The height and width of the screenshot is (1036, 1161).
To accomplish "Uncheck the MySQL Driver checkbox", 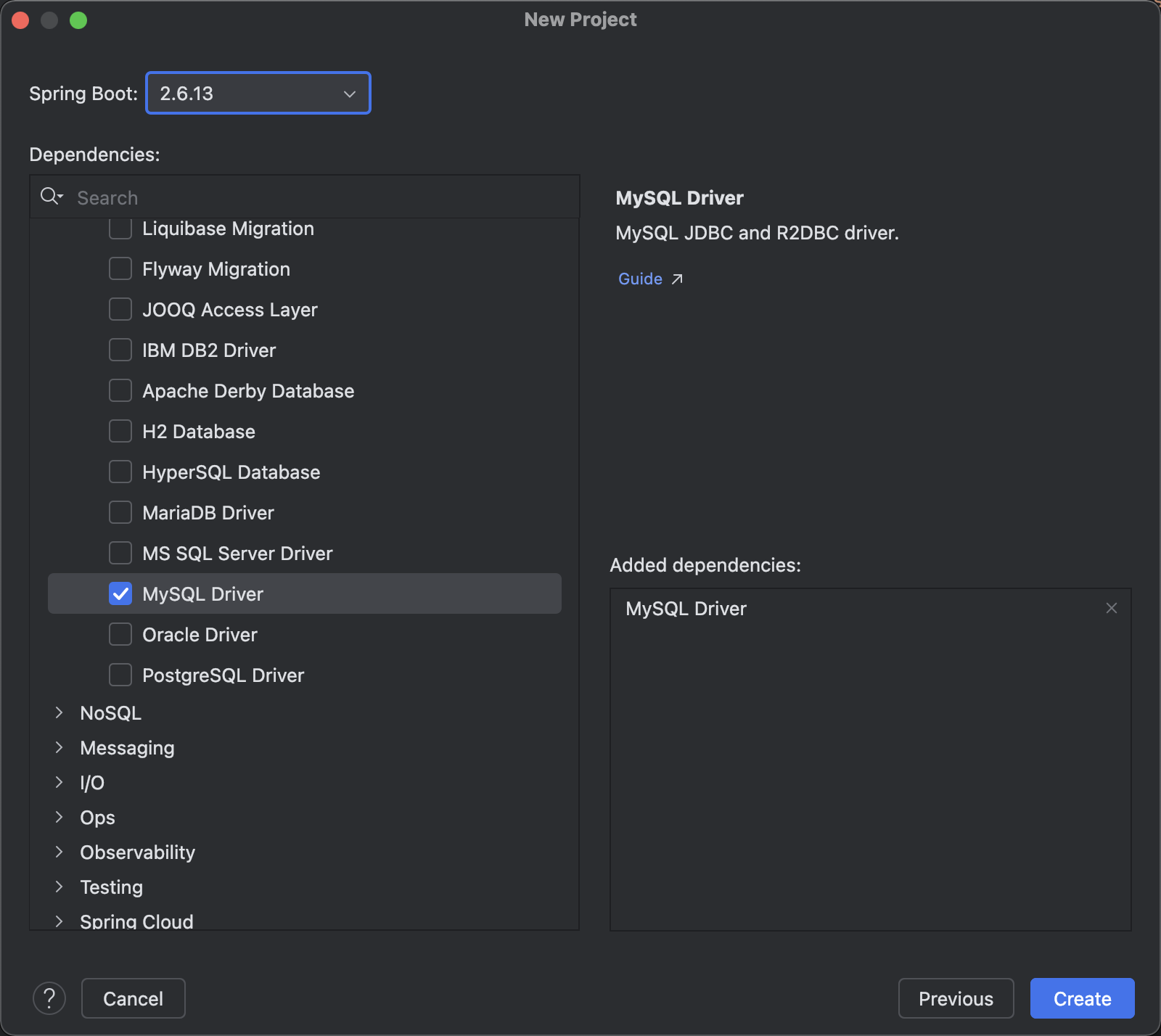I will click(120, 594).
